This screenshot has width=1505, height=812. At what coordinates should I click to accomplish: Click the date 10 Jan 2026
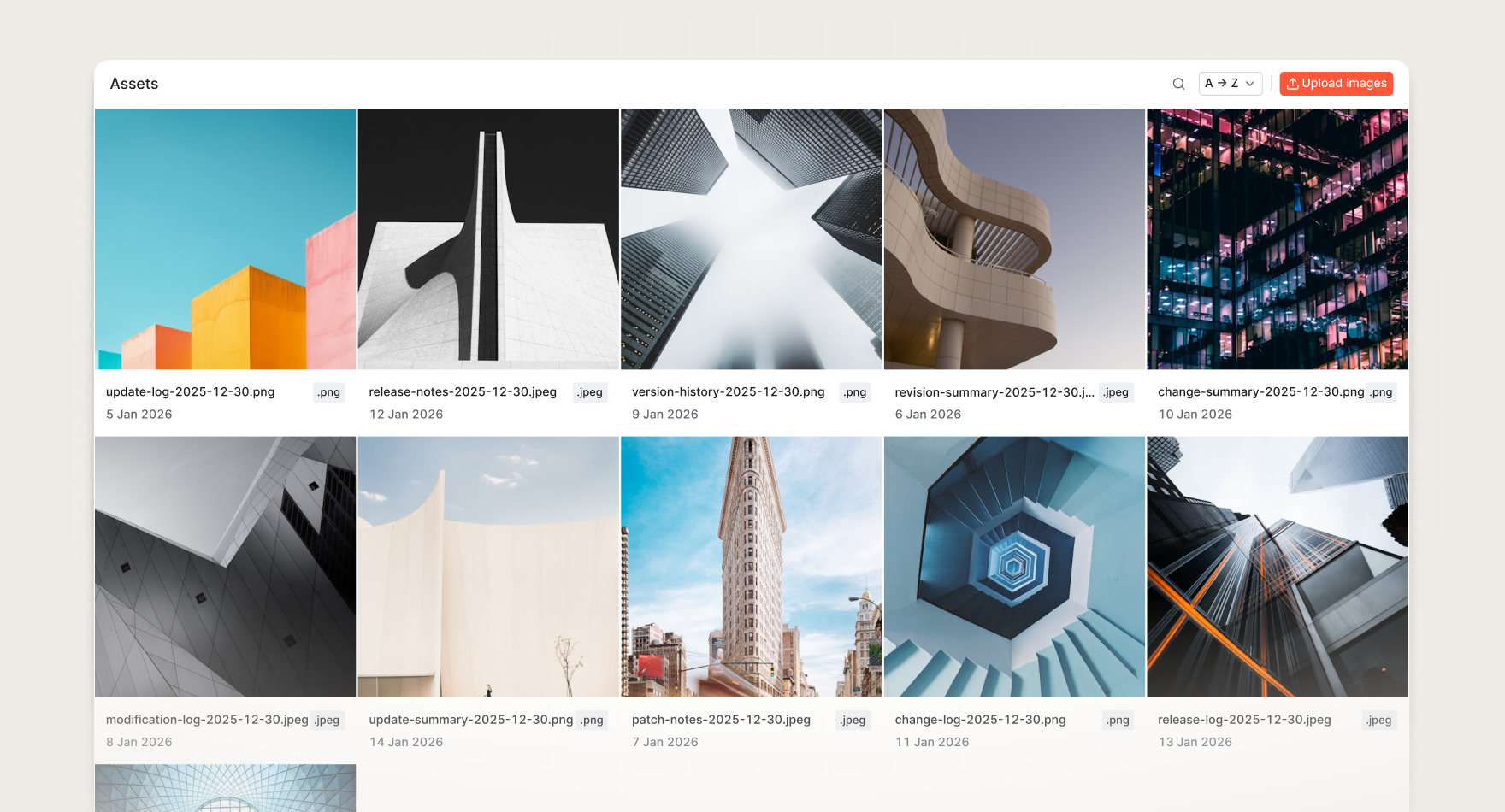1195,415
